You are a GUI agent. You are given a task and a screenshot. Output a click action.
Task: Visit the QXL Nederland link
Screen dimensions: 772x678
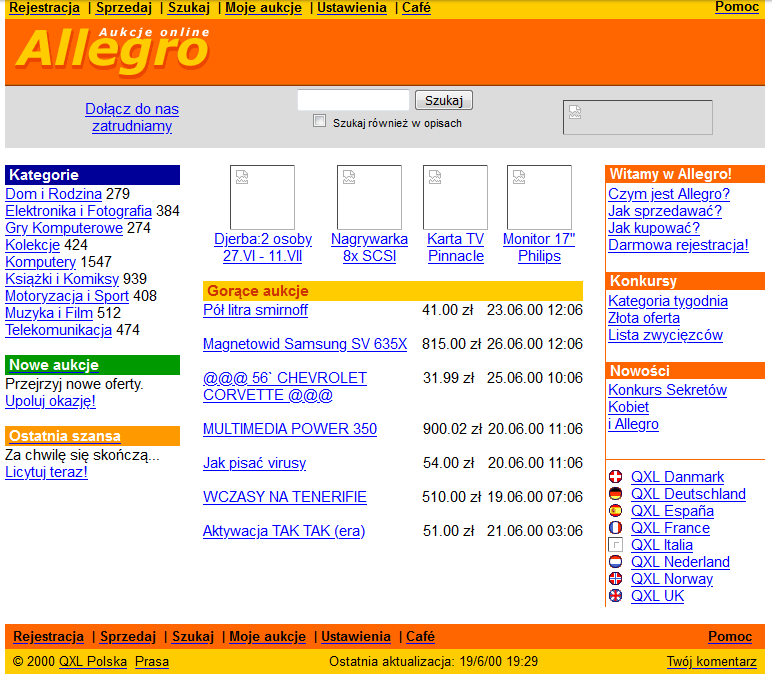(x=680, y=562)
